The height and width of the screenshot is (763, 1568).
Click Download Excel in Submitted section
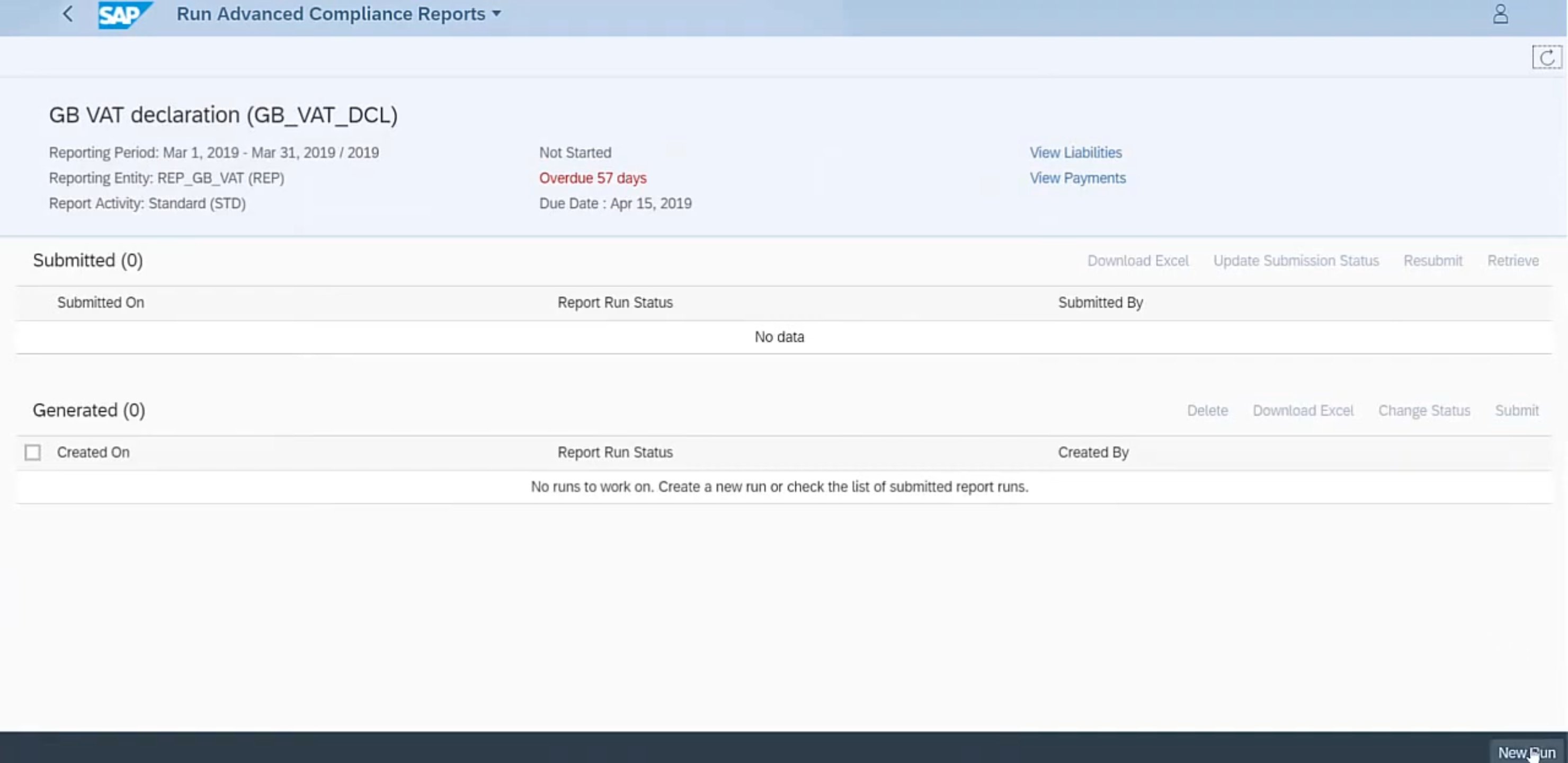tap(1138, 261)
